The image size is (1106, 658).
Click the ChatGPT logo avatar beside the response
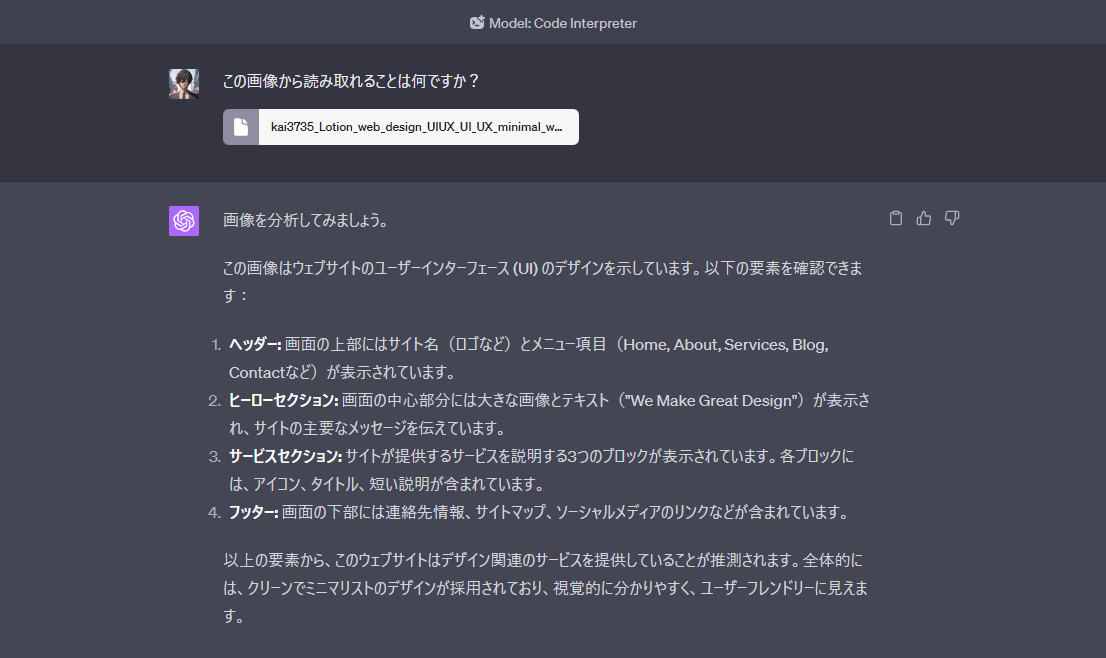coord(184,220)
